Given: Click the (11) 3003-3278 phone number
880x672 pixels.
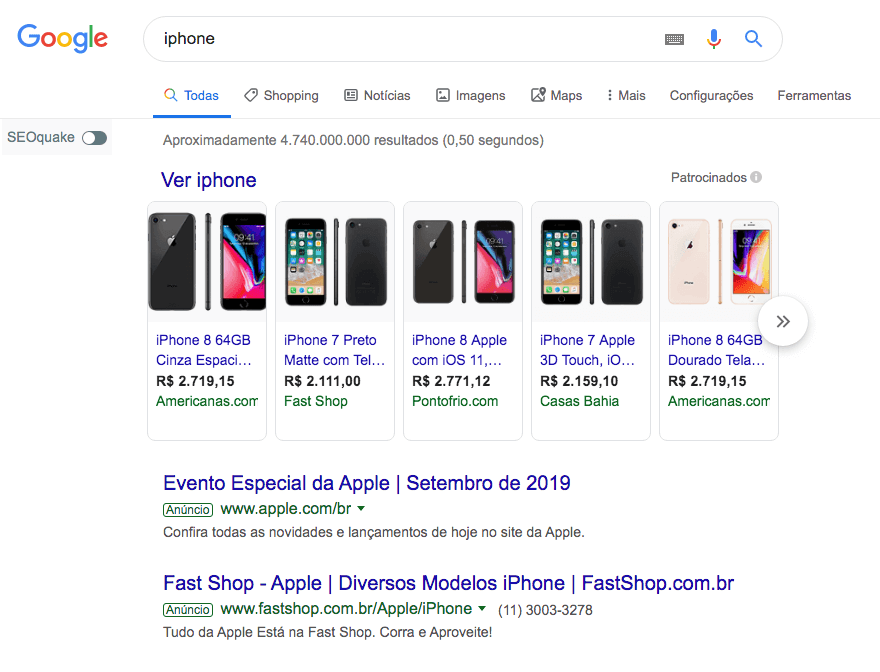Looking at the screenshot, I should point(545,610).
